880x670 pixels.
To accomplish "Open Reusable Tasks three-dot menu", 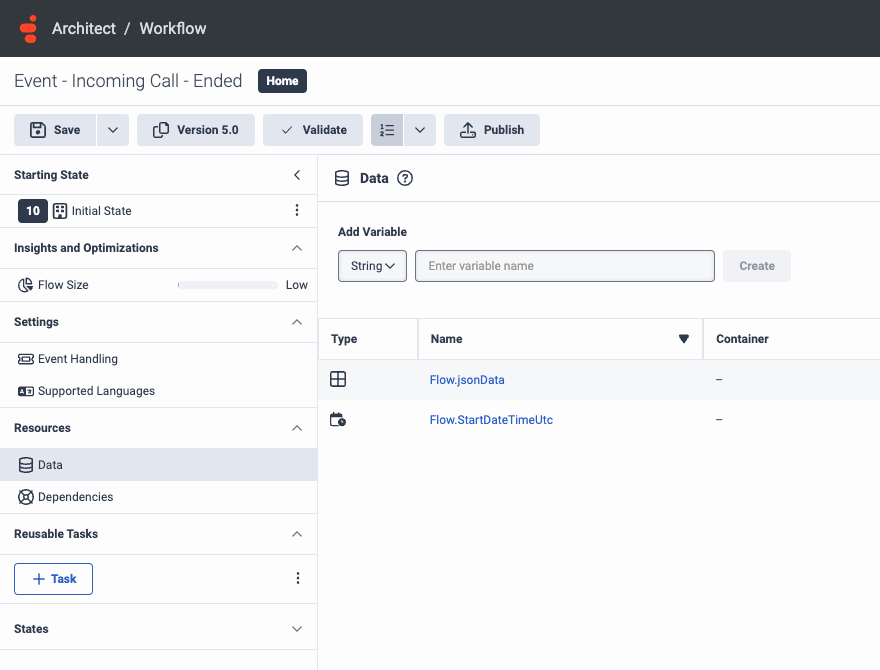I will [296, 578].
